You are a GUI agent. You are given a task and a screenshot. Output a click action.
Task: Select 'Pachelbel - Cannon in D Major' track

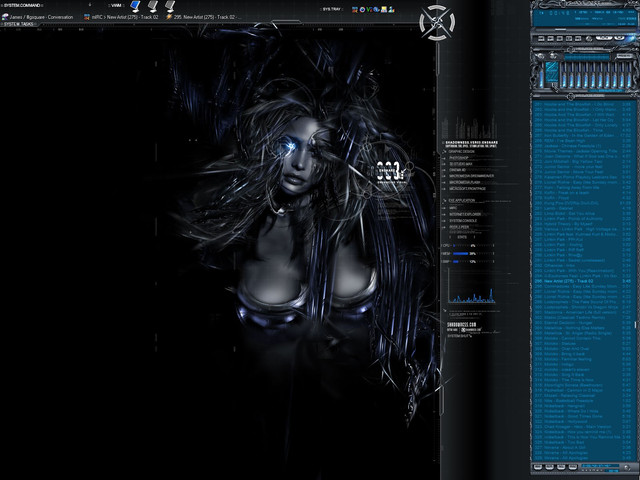[x=582, y=390]
